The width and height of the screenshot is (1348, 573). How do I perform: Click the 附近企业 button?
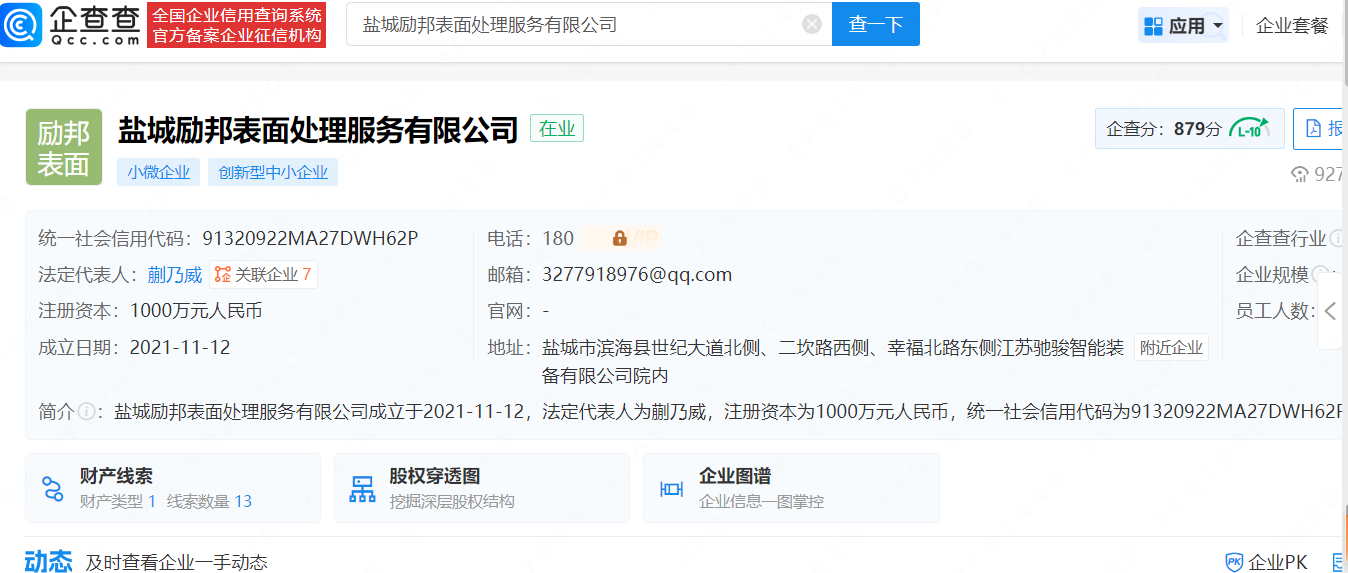(1172, 348)
